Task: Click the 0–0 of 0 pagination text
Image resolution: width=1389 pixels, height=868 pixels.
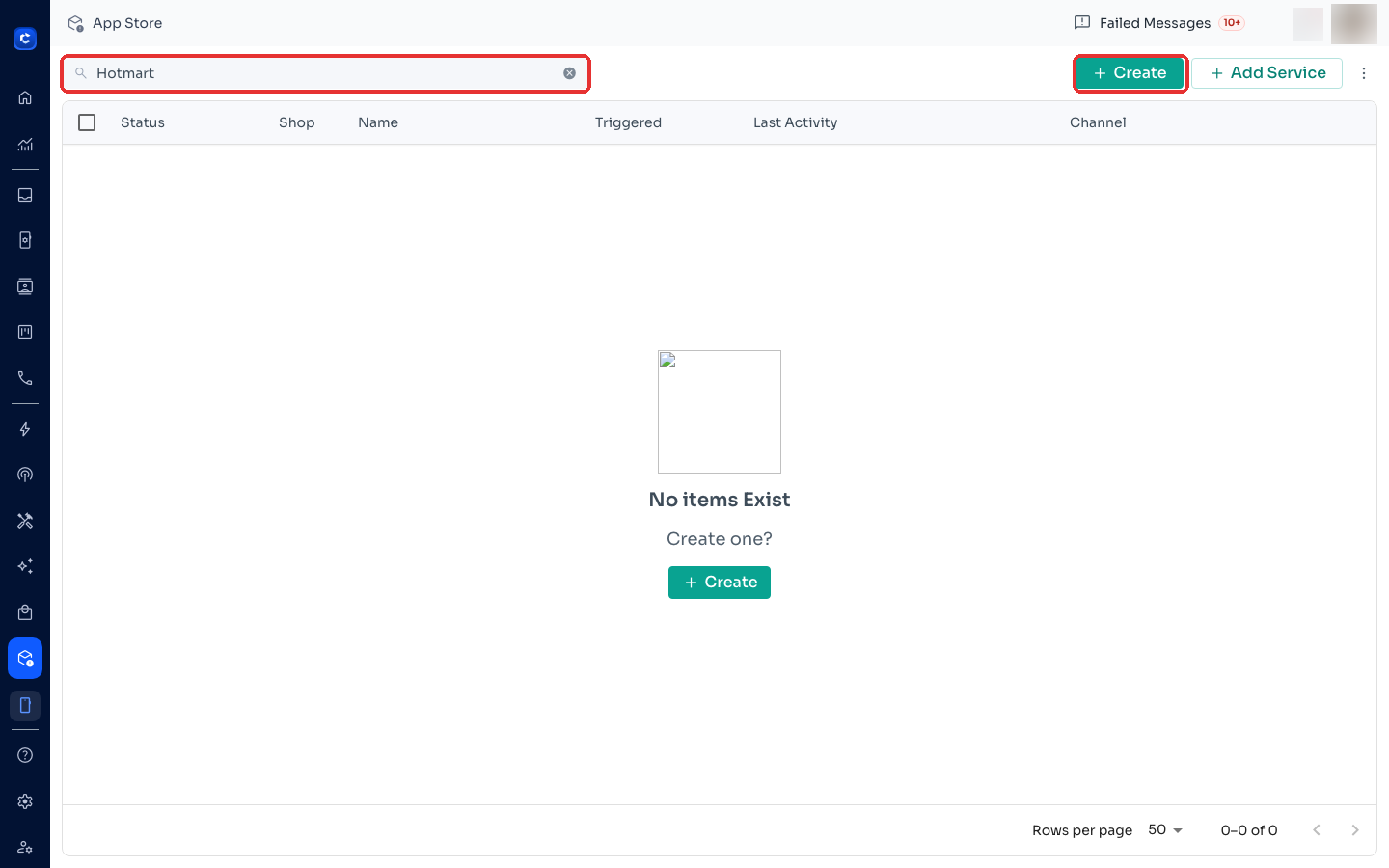Action: click(1249, 830)
